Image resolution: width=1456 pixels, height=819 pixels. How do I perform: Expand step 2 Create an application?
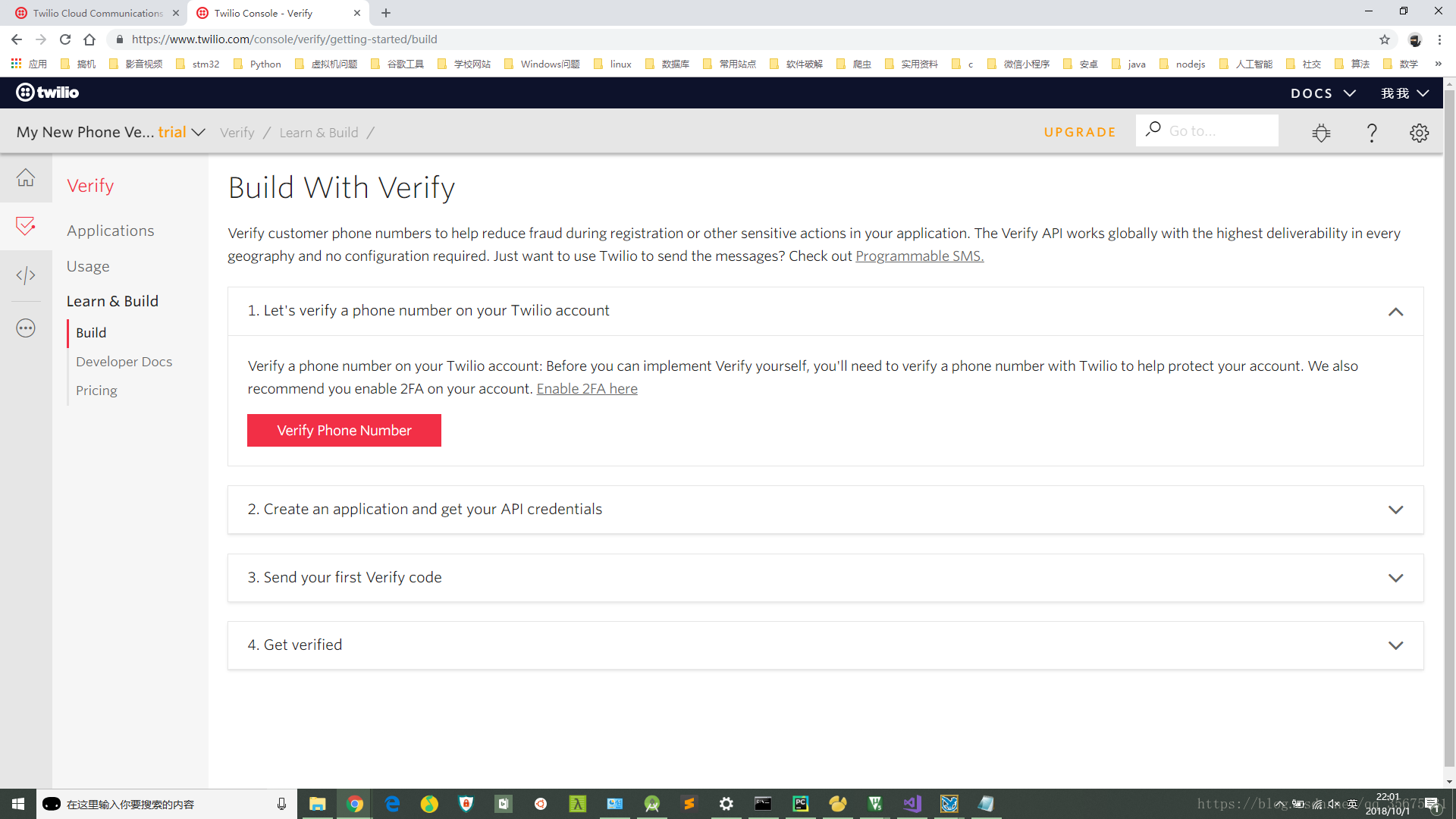point(1395,510)
